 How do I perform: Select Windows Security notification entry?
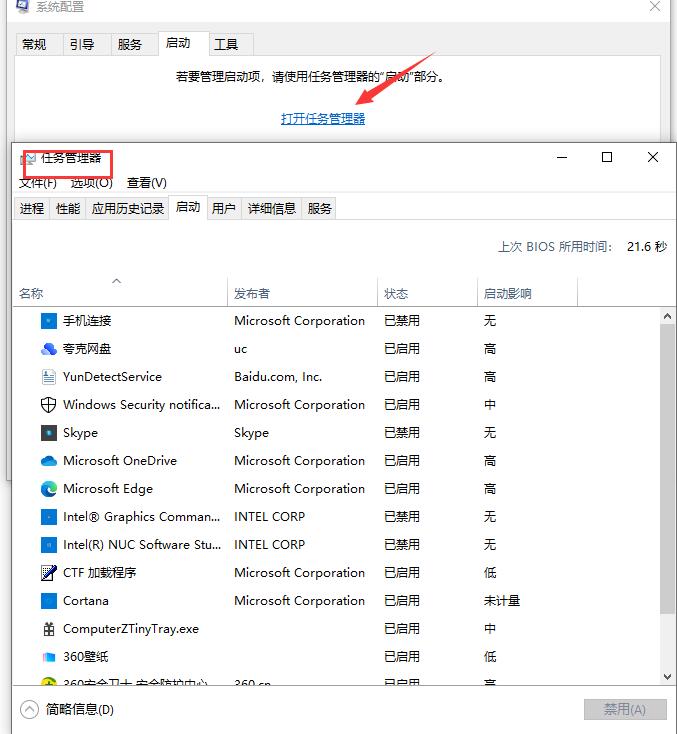click(141, 405)
